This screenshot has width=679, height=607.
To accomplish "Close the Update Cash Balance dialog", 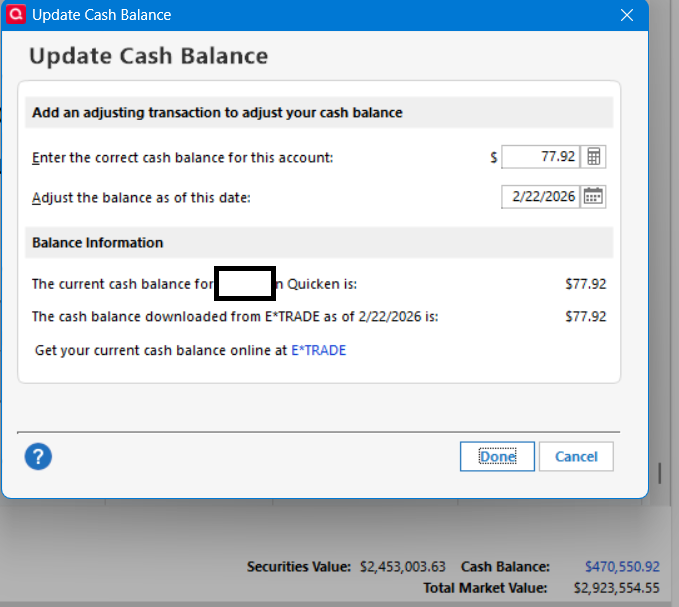I will click(x=627, y=15).
